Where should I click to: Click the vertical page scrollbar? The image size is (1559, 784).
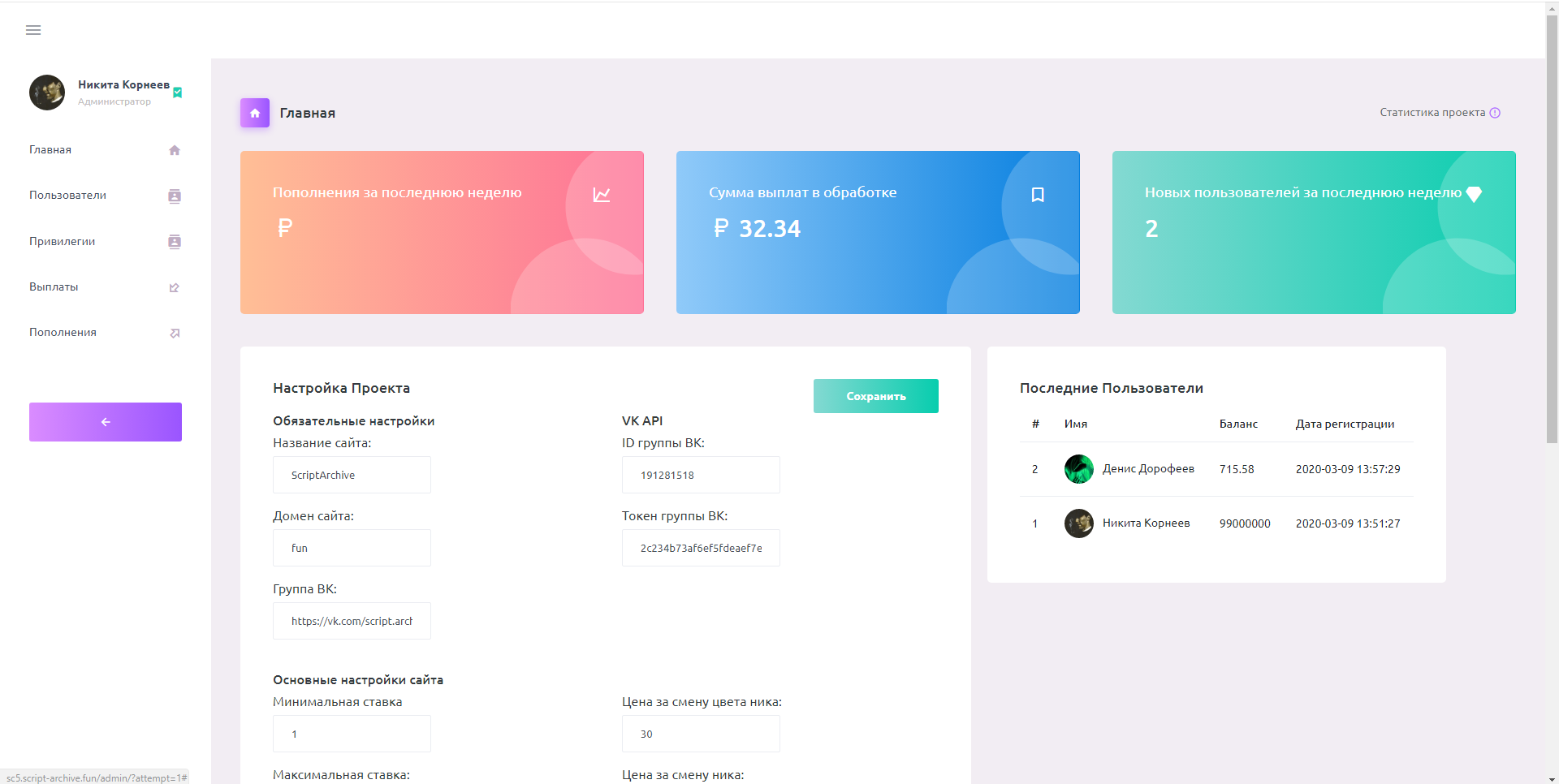pos(1552,227)
